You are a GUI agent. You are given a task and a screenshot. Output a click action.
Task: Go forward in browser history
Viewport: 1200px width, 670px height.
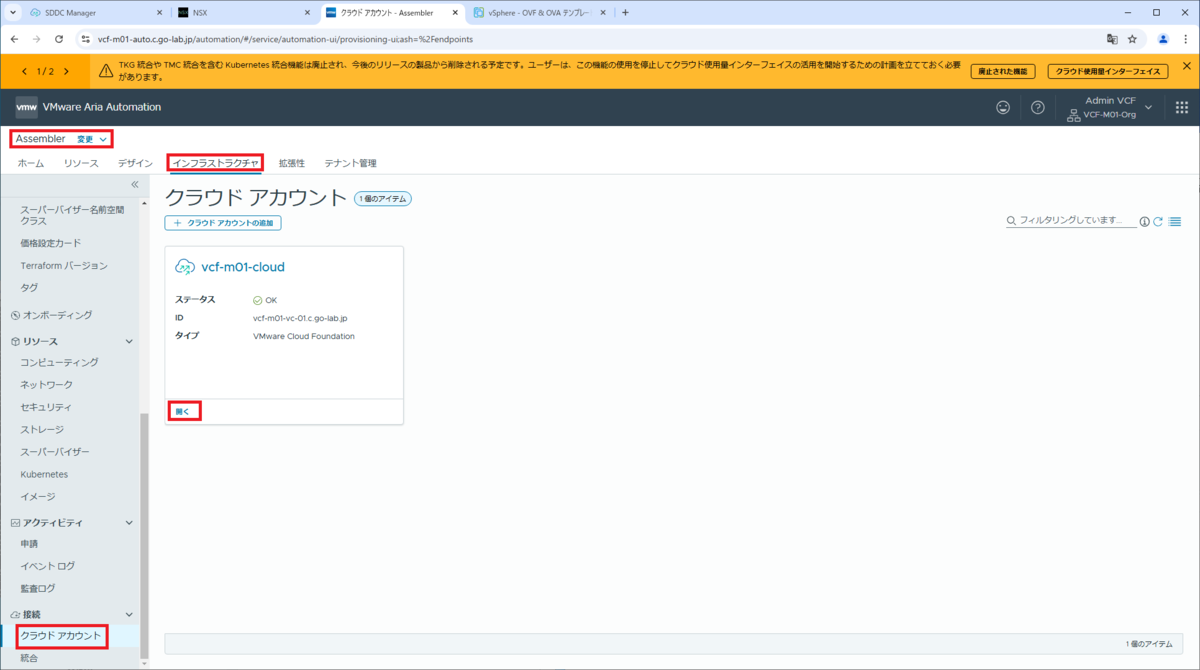[x=36, y=39]
